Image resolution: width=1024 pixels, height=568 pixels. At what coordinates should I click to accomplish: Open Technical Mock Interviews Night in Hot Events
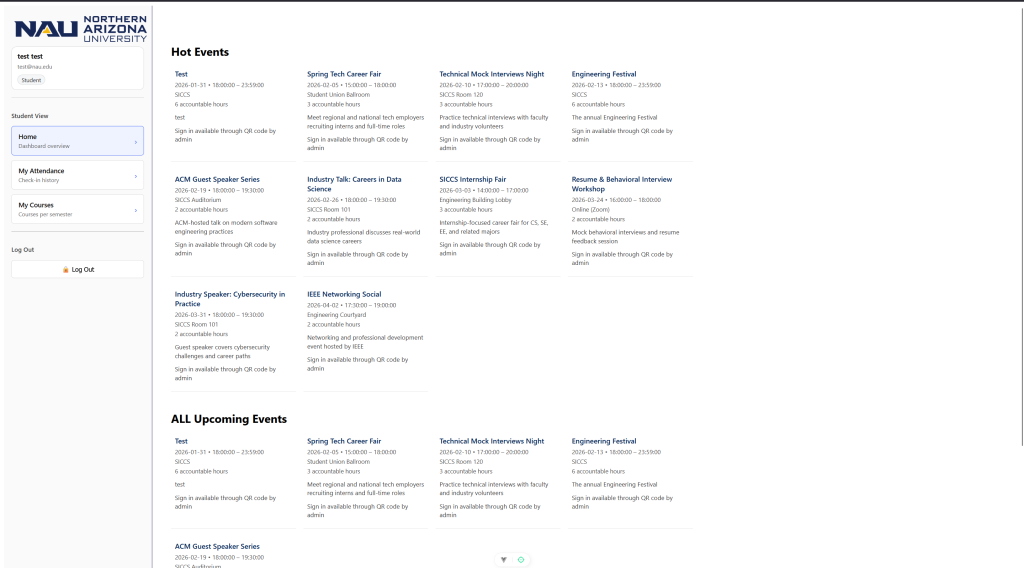491,74
